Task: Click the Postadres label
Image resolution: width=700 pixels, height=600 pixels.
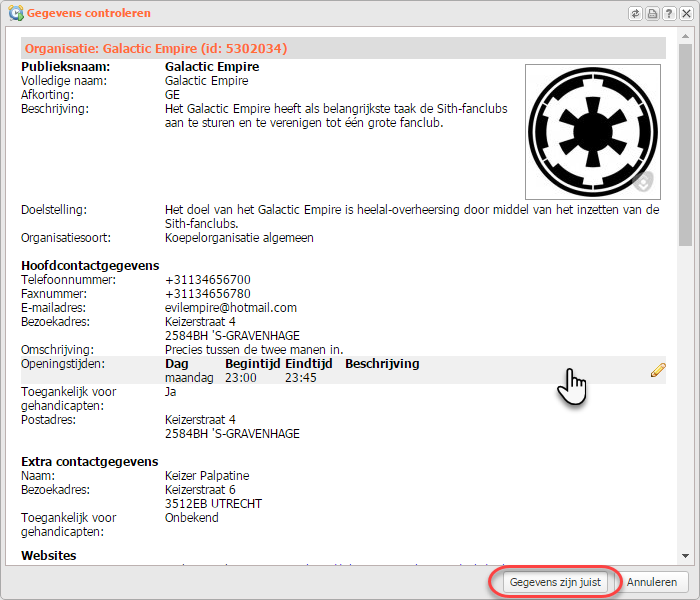Action: 48,420
